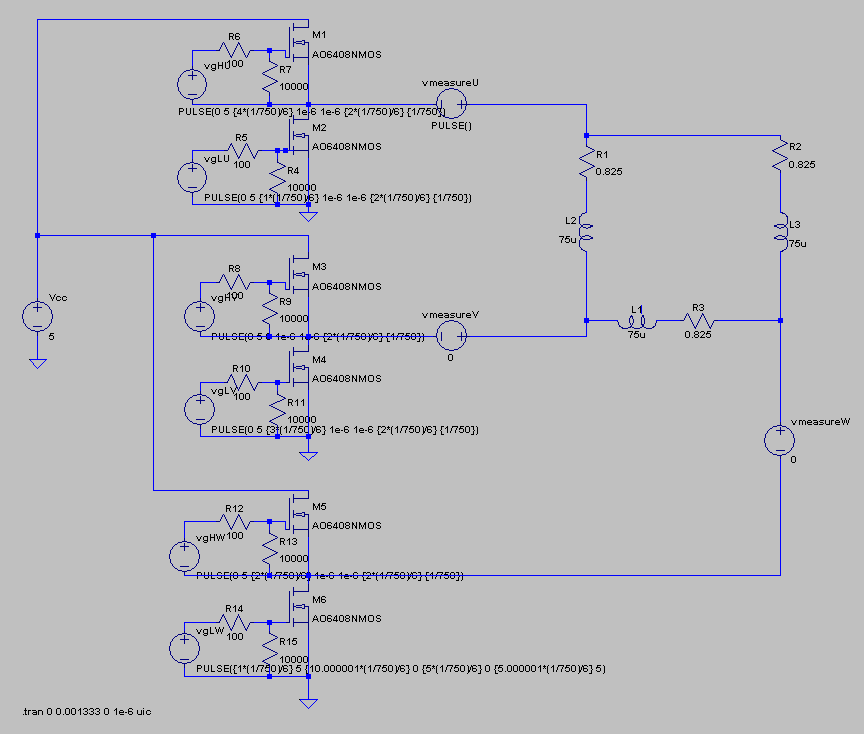Click the '0' value under vmeasureV

click(450, 358)
